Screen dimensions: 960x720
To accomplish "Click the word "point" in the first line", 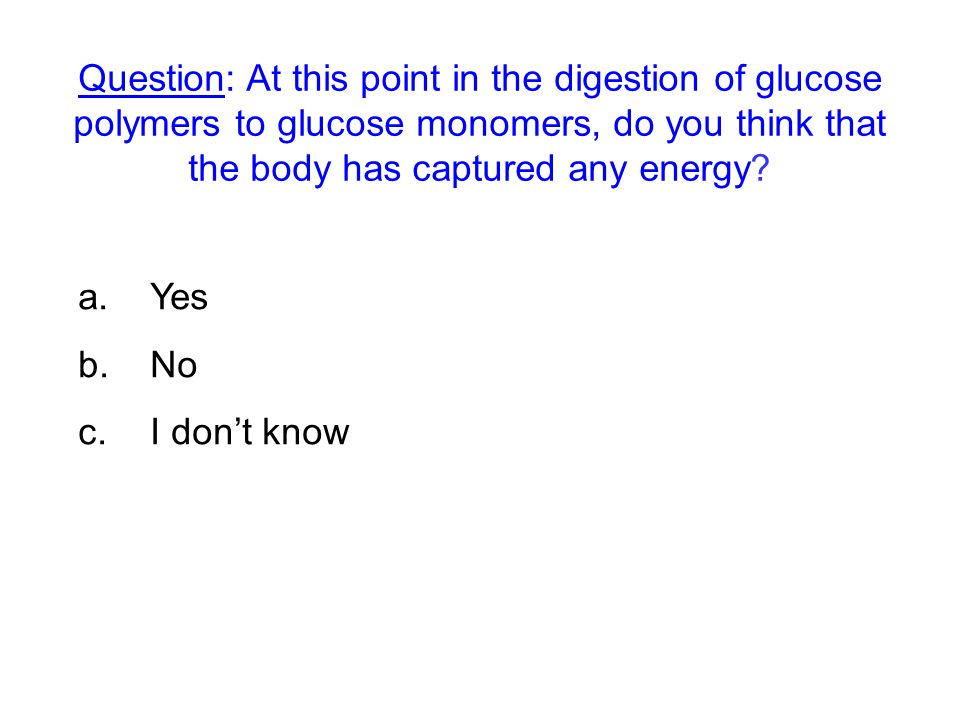I will (x=399, y=80).
